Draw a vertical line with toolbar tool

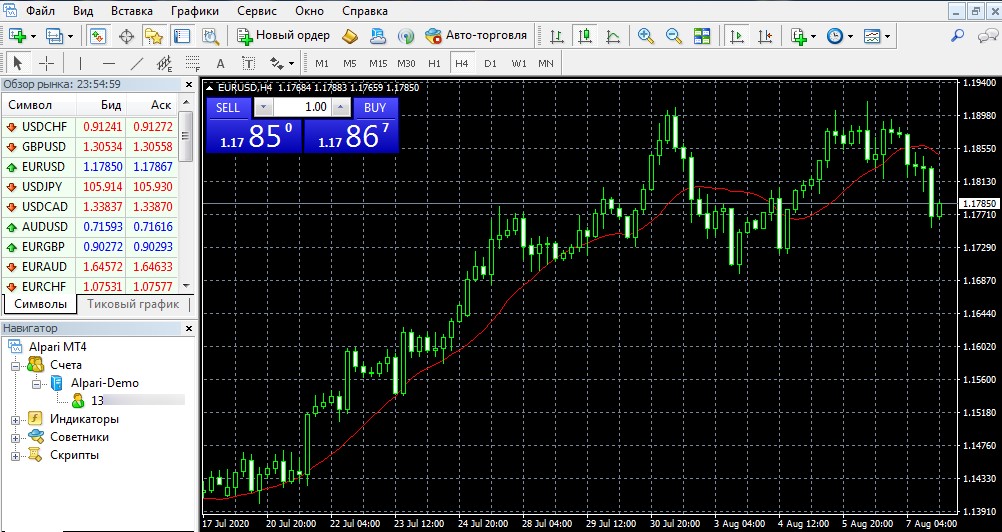click(80, 63)
